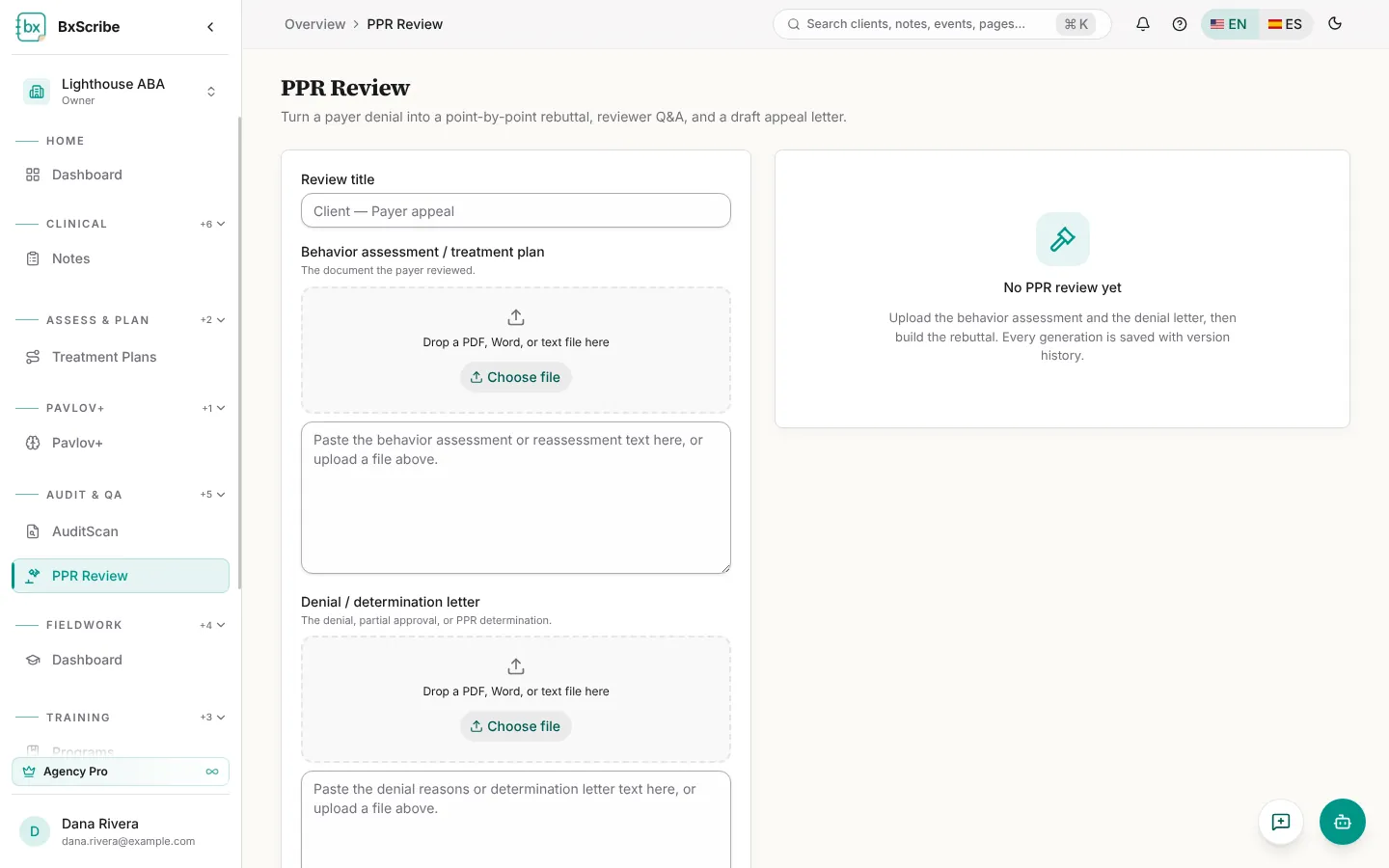Choose file for behavior assessment
This screenshot has height=868, width=1389.
point(516,377)
